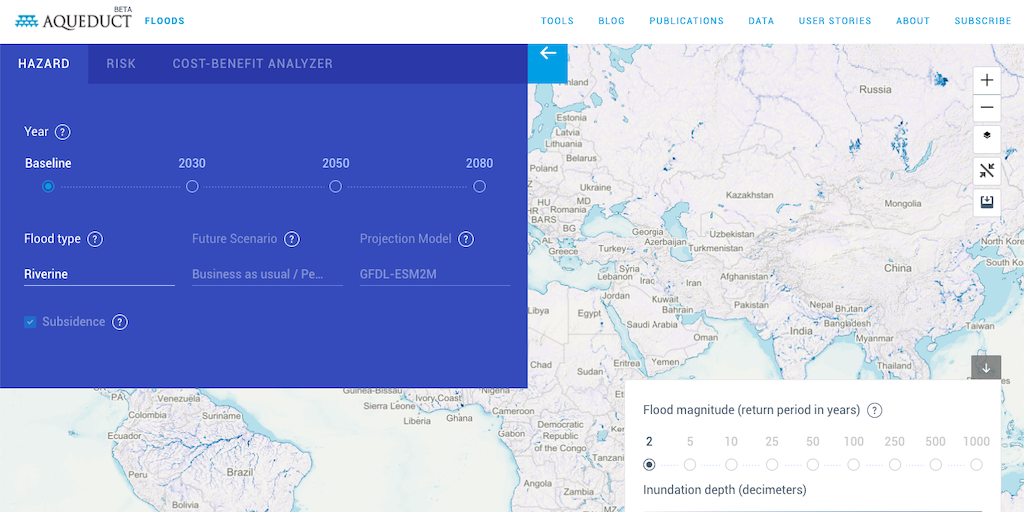
Task: Collapse the legend with down arrow
Action: click(986, 368)
